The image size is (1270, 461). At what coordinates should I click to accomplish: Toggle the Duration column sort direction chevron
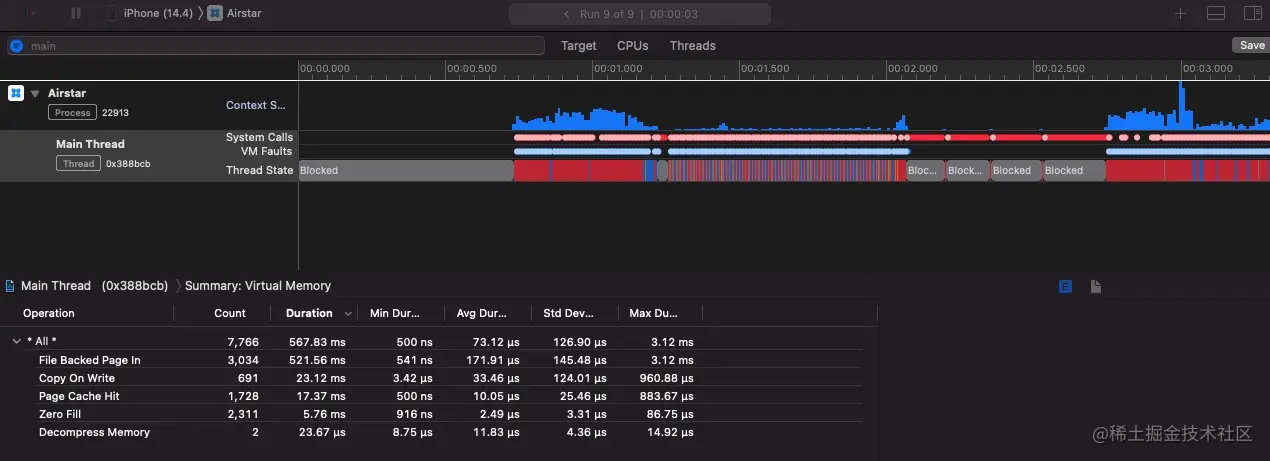point(348,314)
